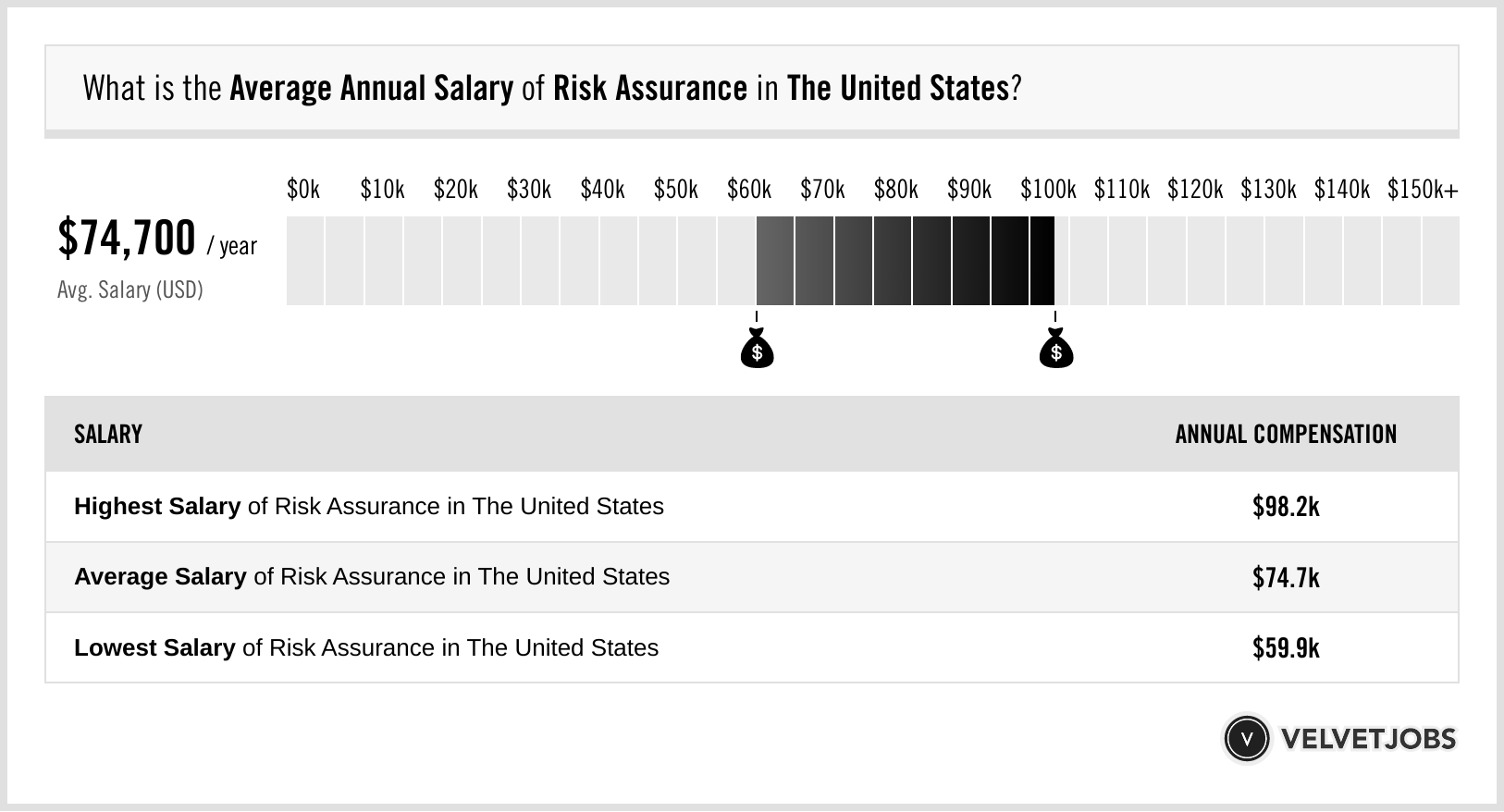The width and height of the screenshot is (1504, 812).
Task: Click the $150k+ scale label
Action: point(1422,190)
